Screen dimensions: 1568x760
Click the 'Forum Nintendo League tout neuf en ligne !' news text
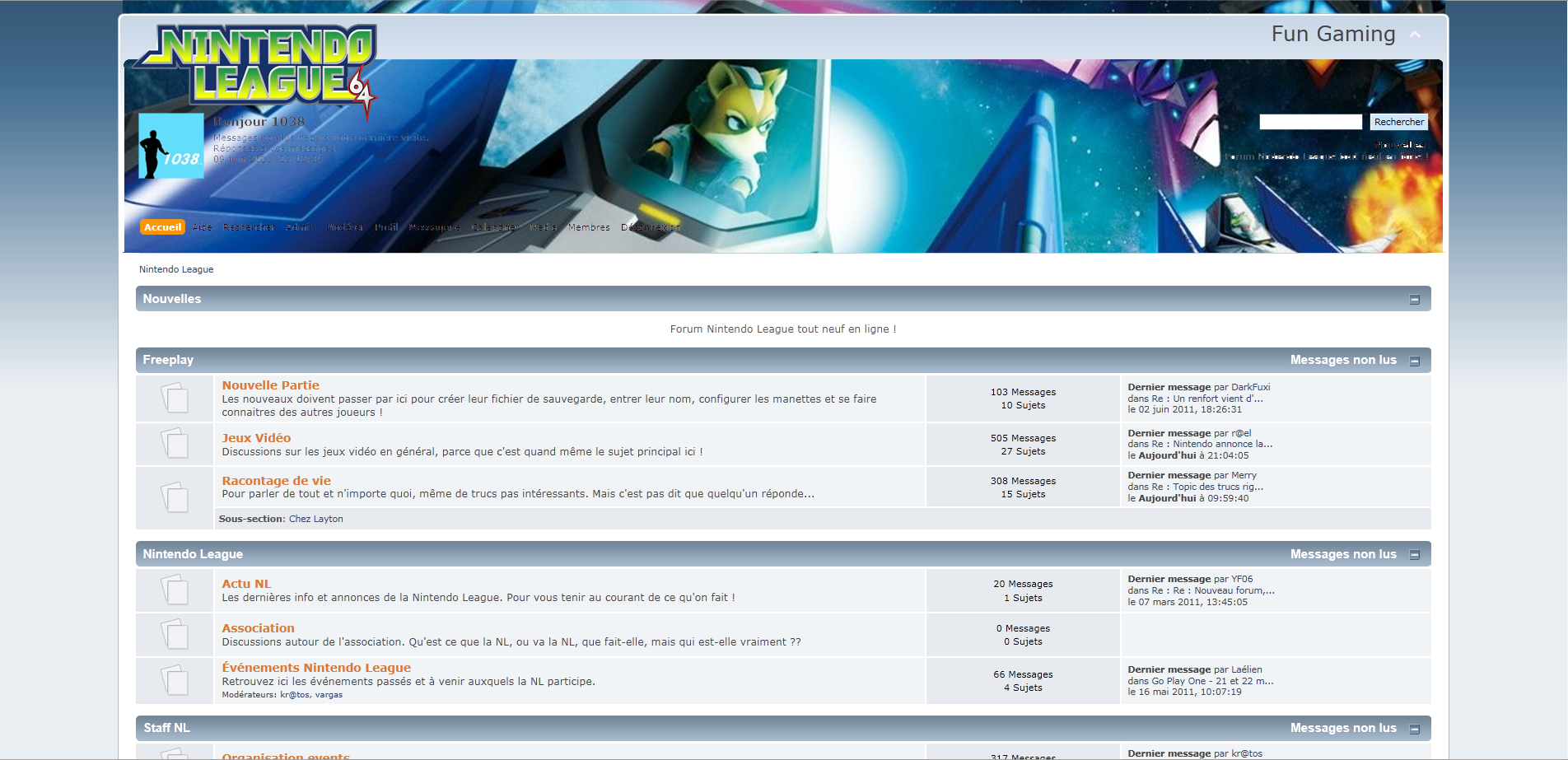tap(783, 329)
